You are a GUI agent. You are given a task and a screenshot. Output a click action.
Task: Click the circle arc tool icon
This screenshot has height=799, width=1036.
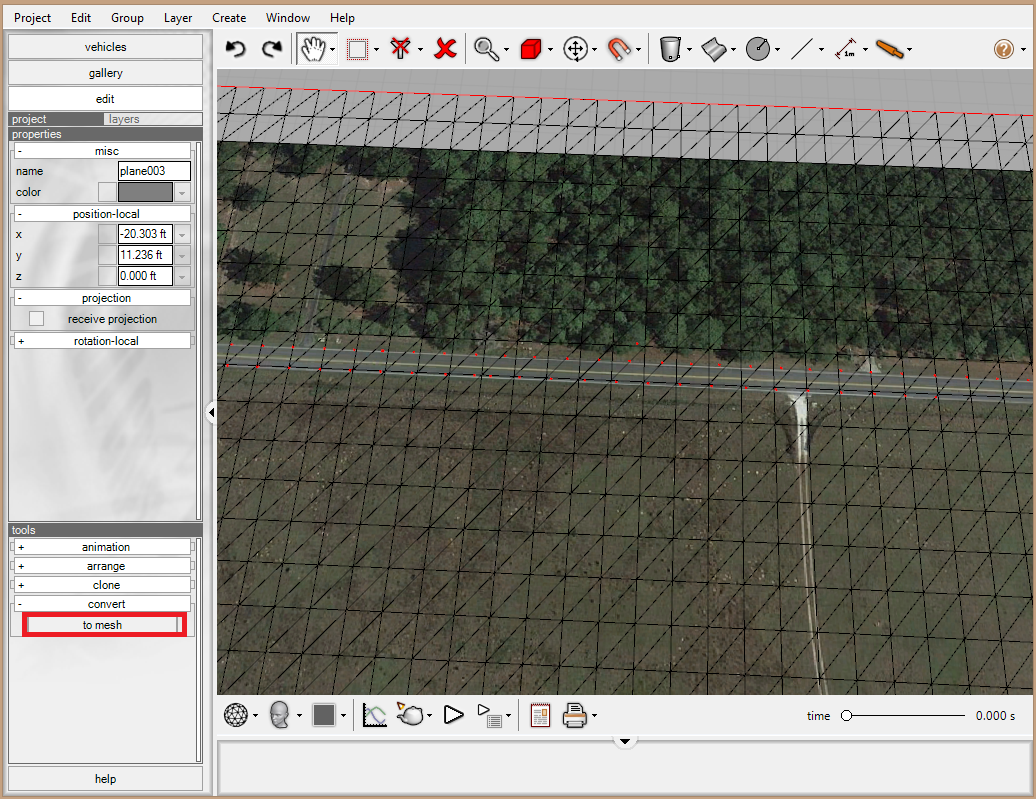[x=758, y=49]
